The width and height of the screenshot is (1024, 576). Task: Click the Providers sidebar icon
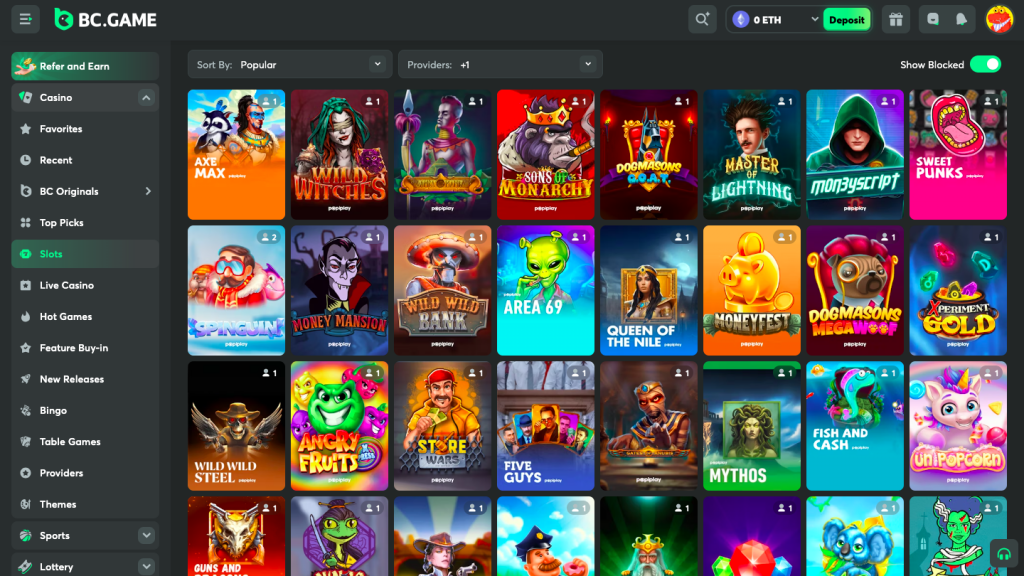(25, 473)
